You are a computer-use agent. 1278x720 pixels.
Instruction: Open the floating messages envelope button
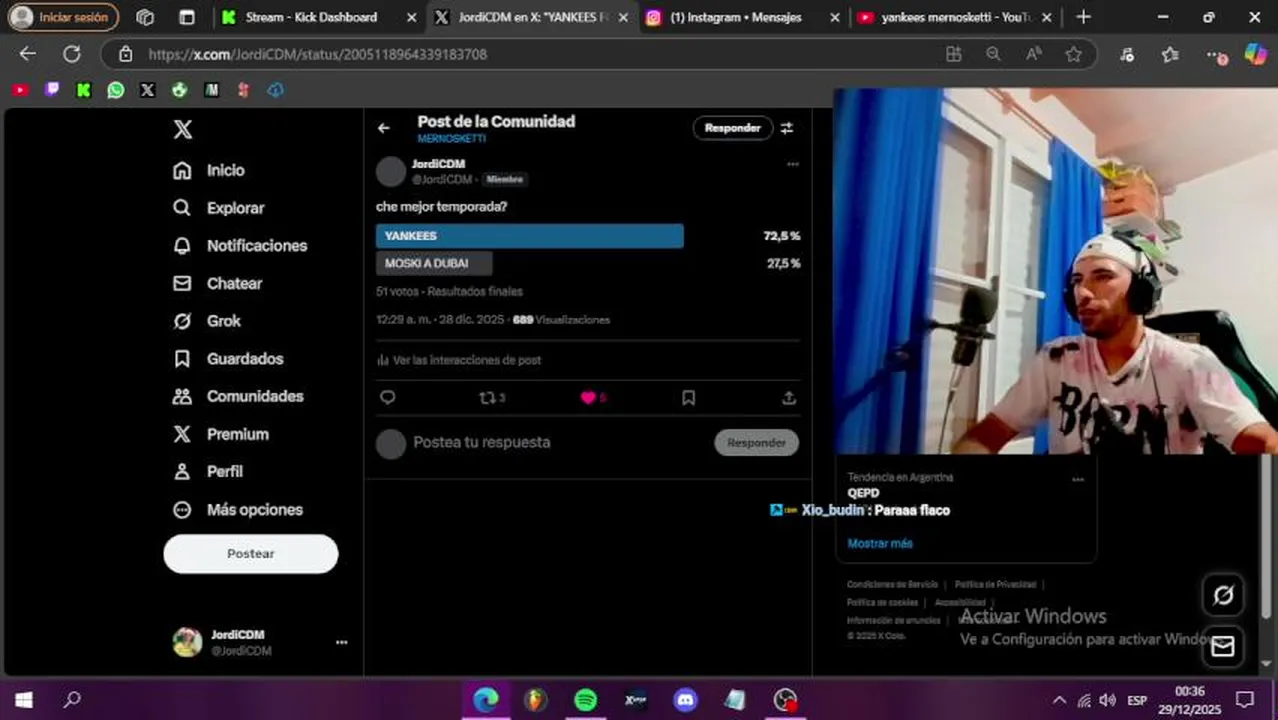(1223, 647)
